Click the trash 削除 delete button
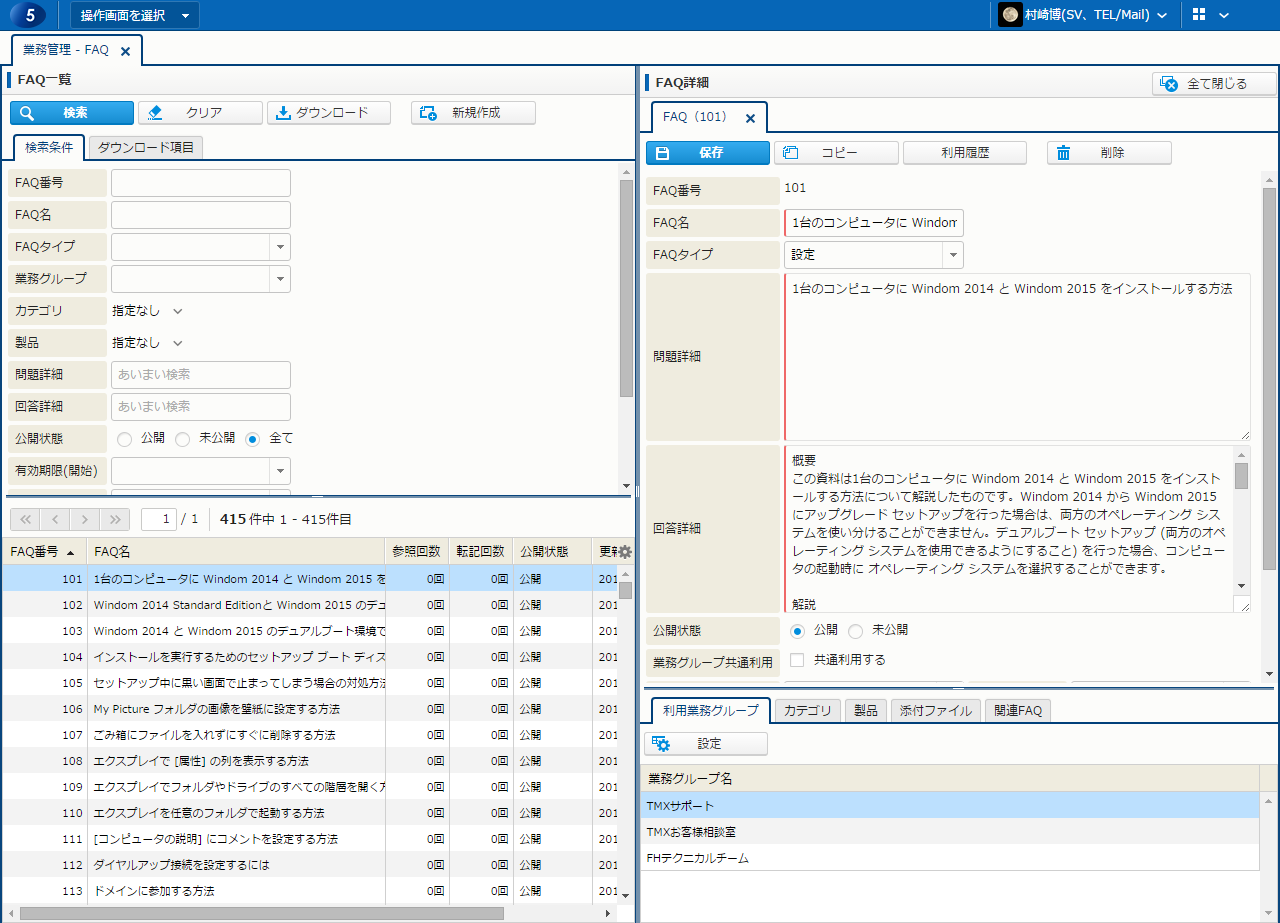 [1109, 153]
